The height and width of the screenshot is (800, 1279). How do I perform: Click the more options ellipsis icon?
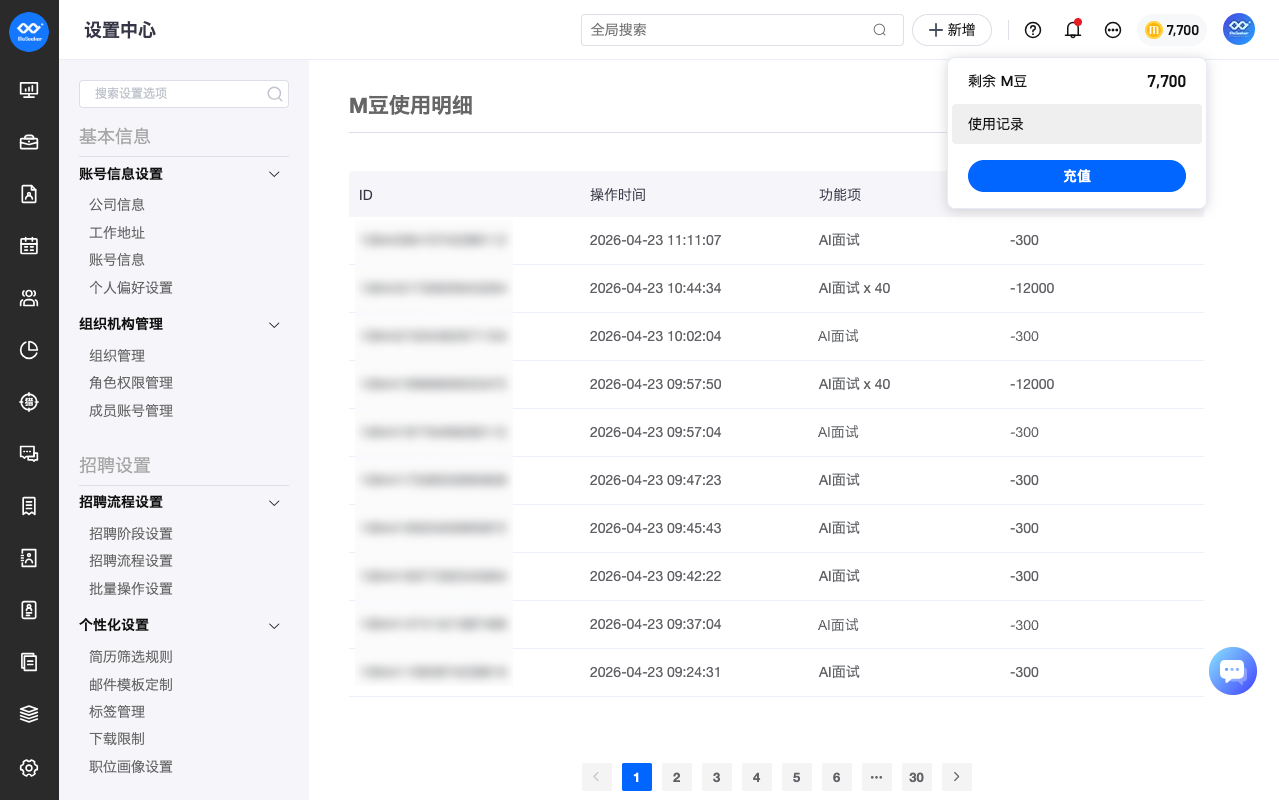pos(1113,30)
